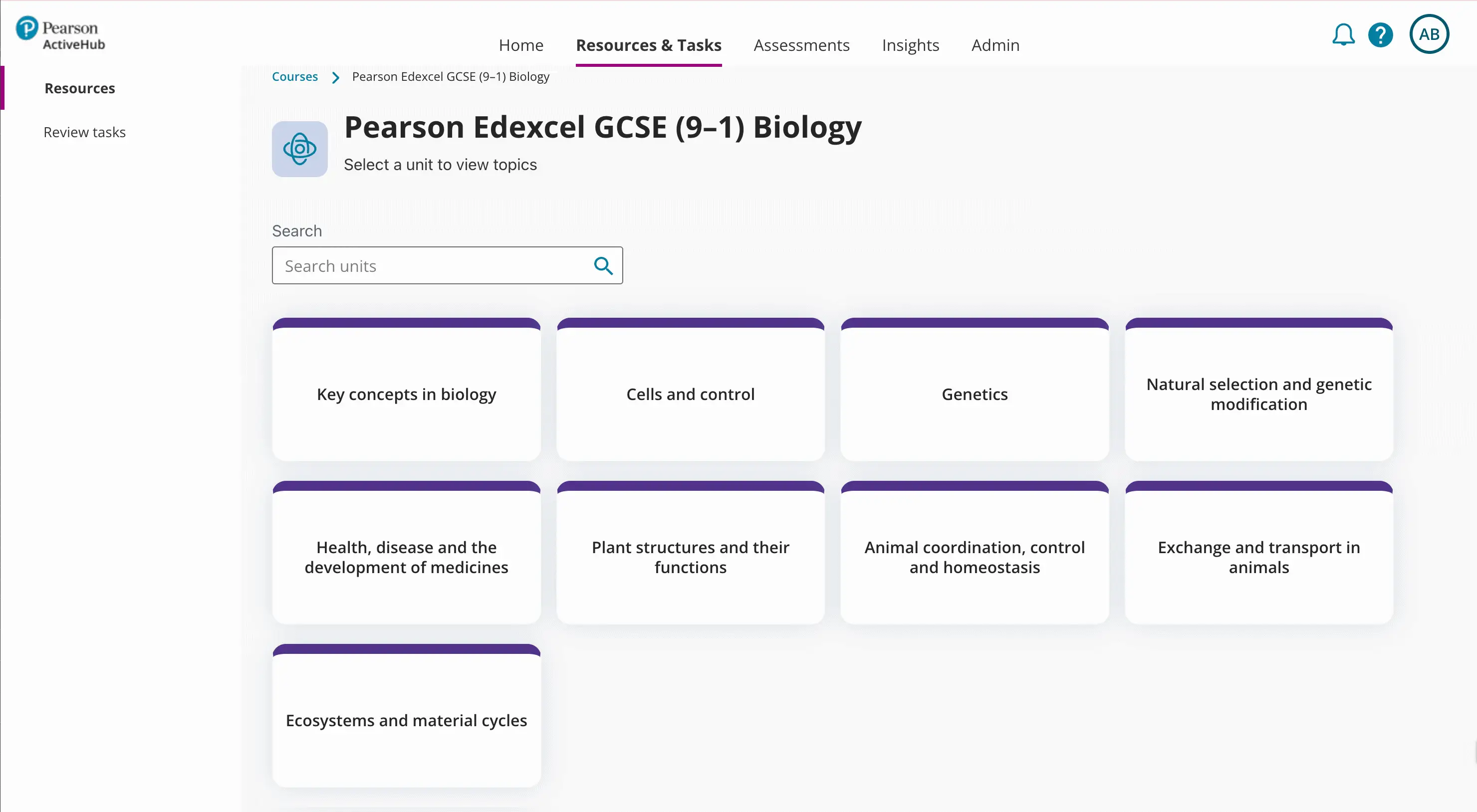
Task: Open the Cells and control unit card
Action: [690, 394]
